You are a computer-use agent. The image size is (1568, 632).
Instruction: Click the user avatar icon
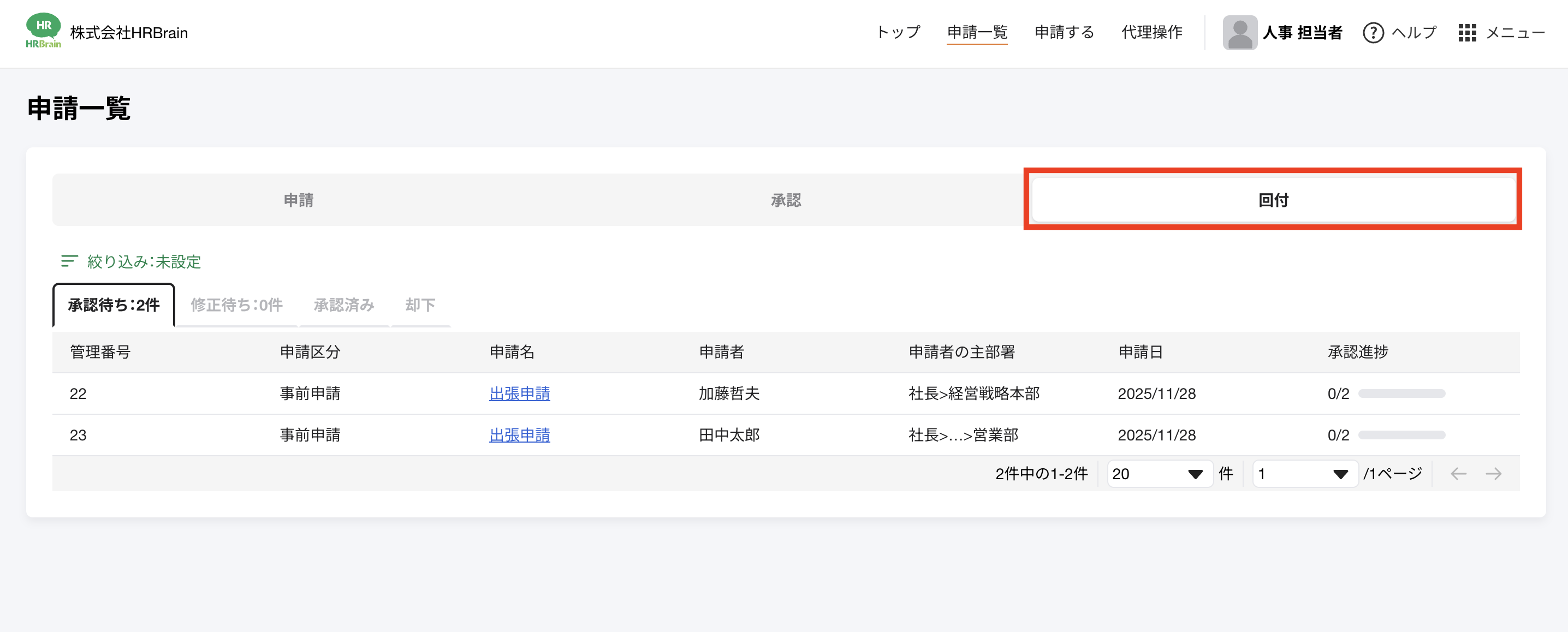click(1239, 32)
